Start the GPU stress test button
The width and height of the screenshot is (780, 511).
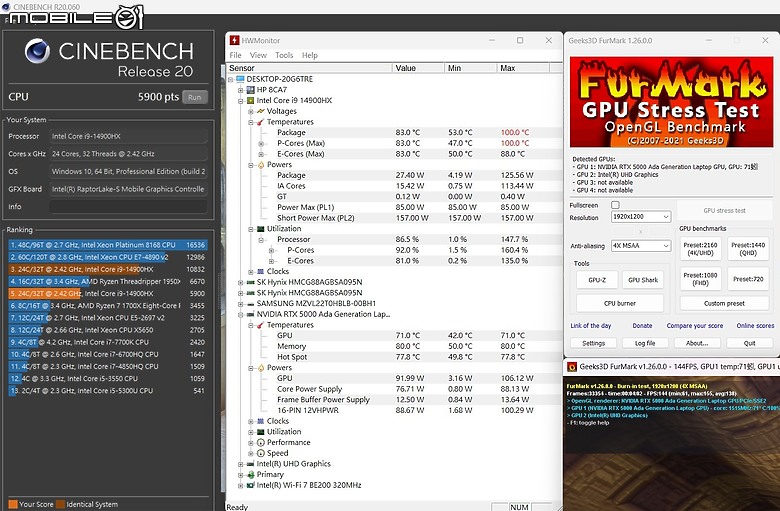(724, 210)
